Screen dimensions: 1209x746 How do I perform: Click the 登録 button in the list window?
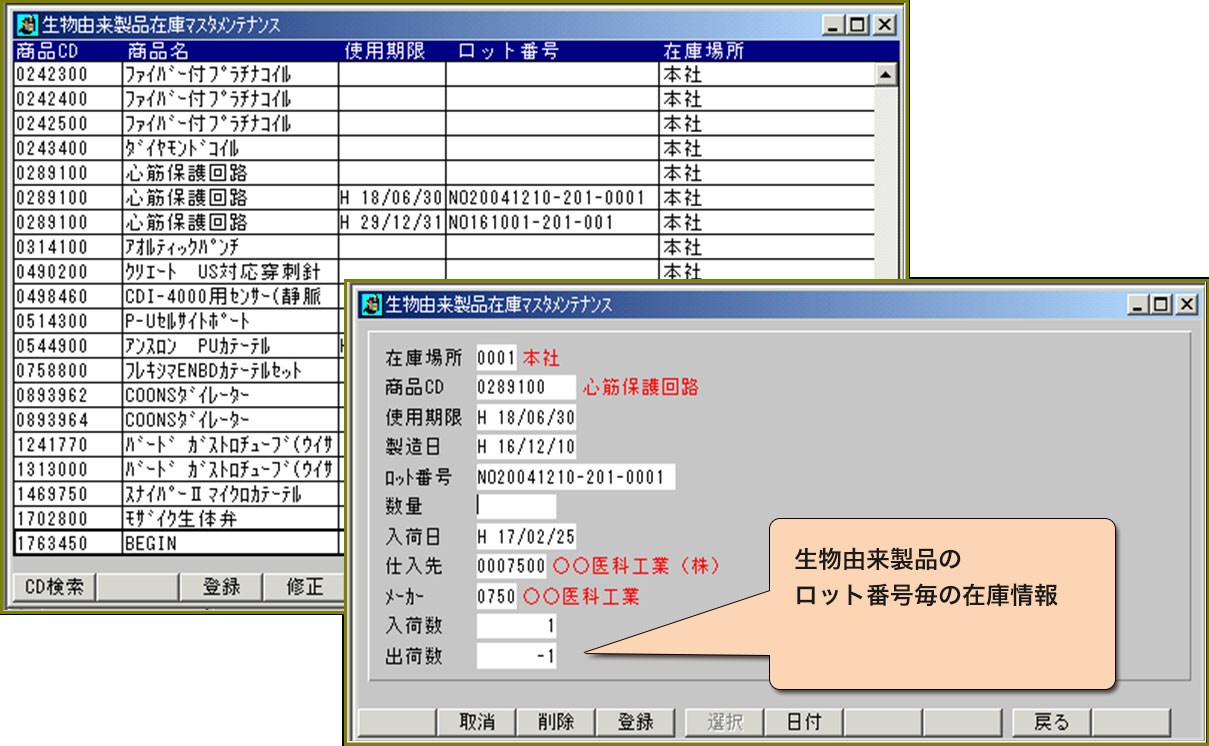[221, 587]
